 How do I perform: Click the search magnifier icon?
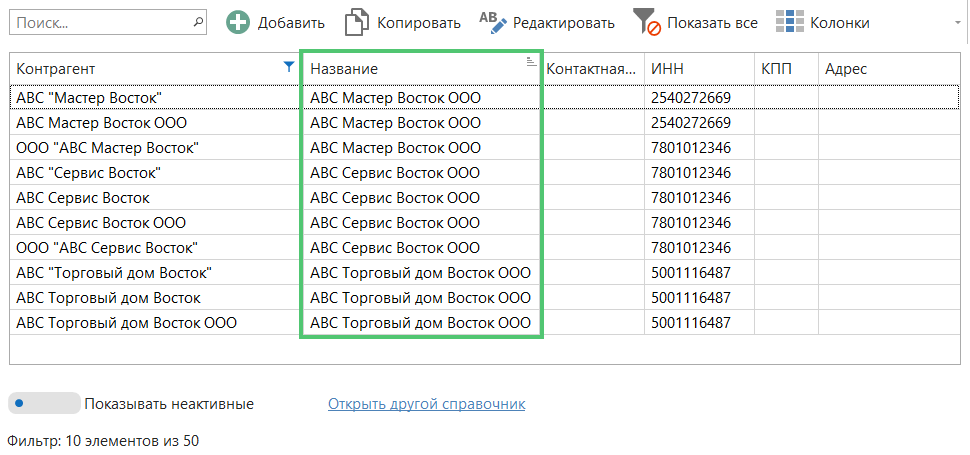pos(197,22)
